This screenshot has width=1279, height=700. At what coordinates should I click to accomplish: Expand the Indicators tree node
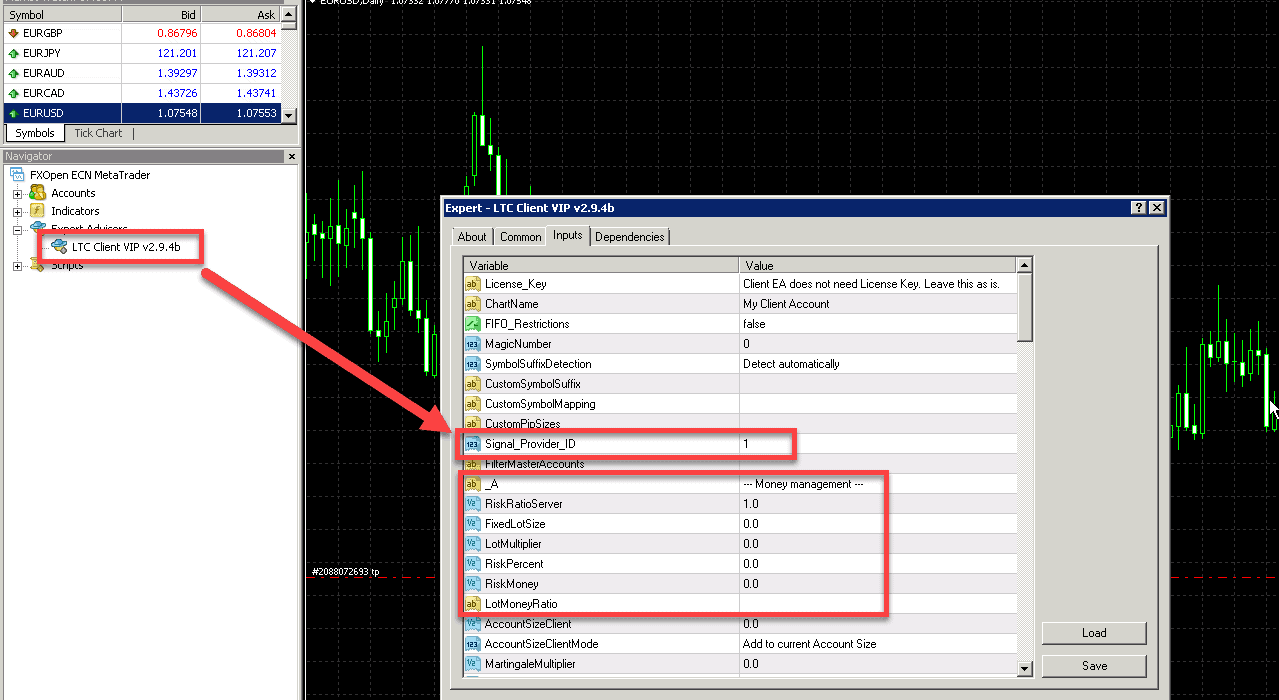click(17, 212)
